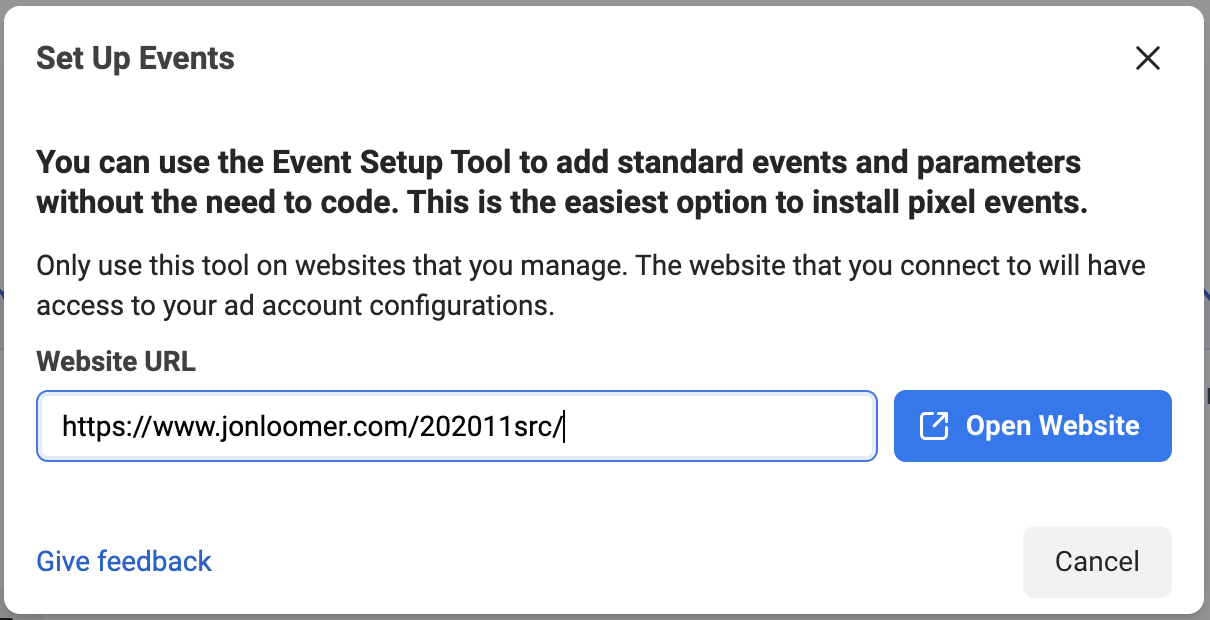The image size is (1210, 620).
Task: Open the Give feedback link
Action: click(124, 561)
